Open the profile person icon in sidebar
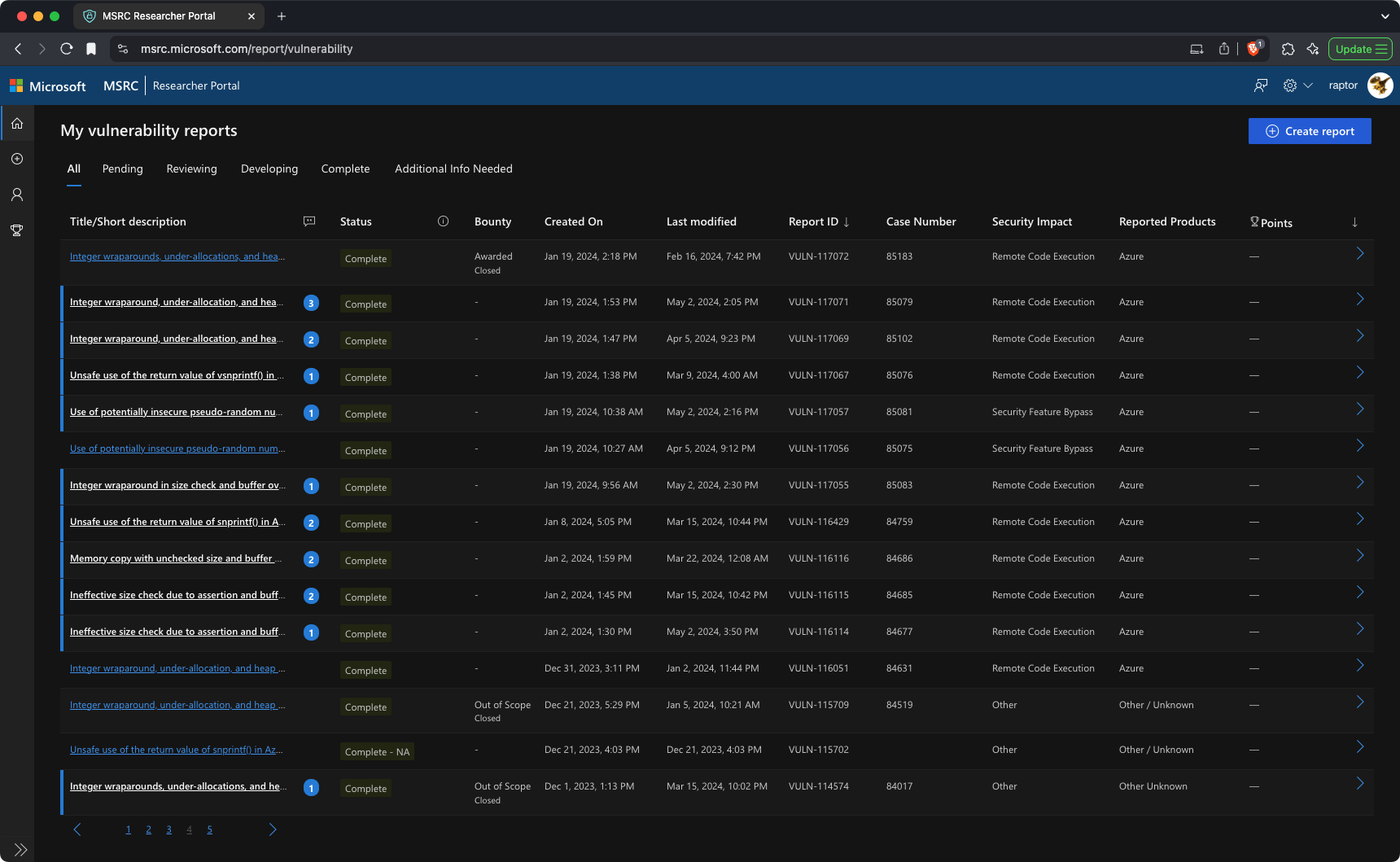The image size is (1400, 862). pos(17,195)
